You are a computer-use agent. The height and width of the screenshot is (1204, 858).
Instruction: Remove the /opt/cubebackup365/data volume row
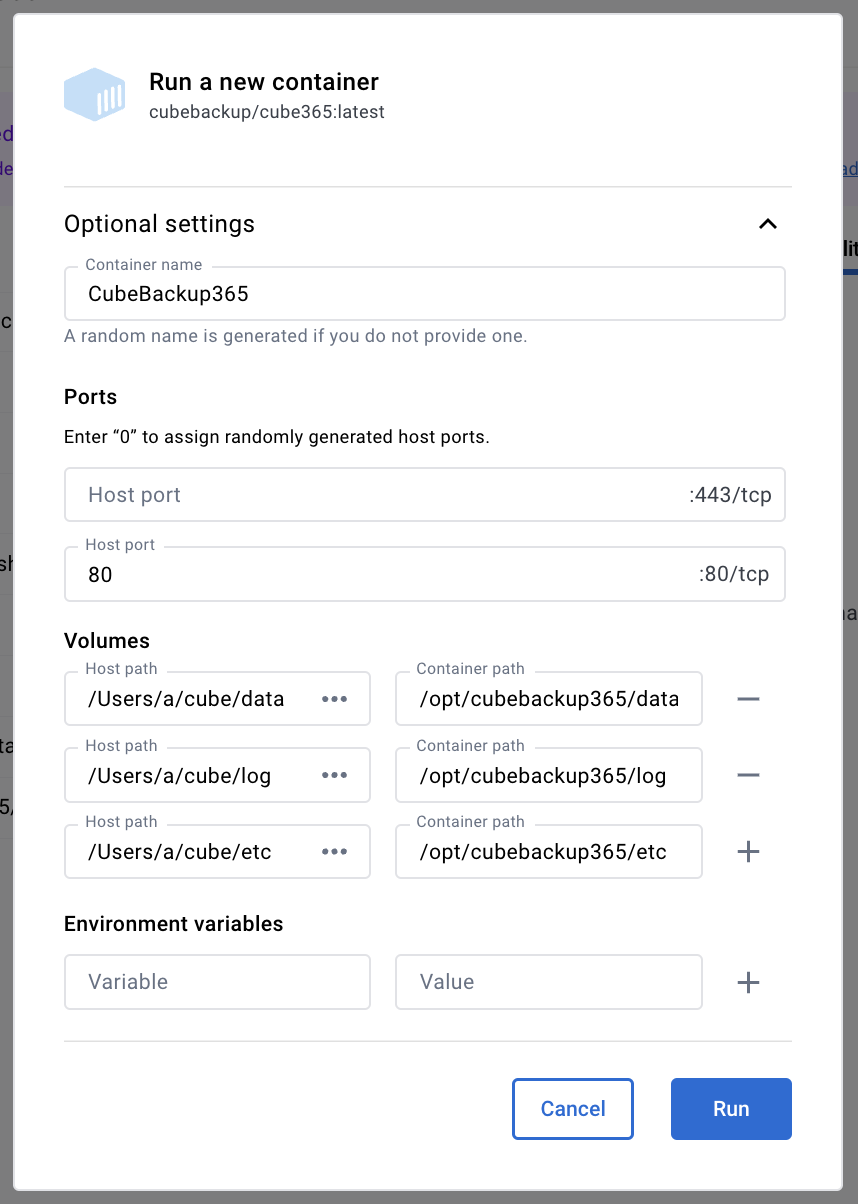(x=748, y=699)
